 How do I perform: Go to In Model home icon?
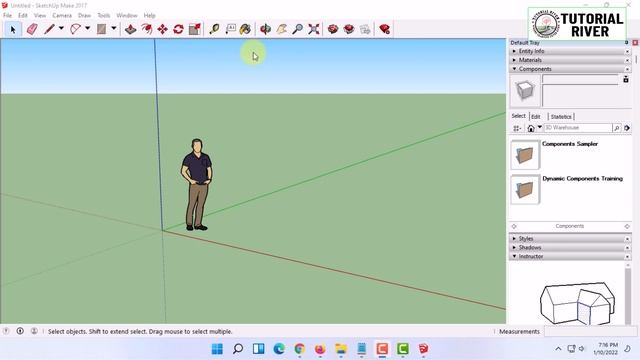click(x=531, y=128)
